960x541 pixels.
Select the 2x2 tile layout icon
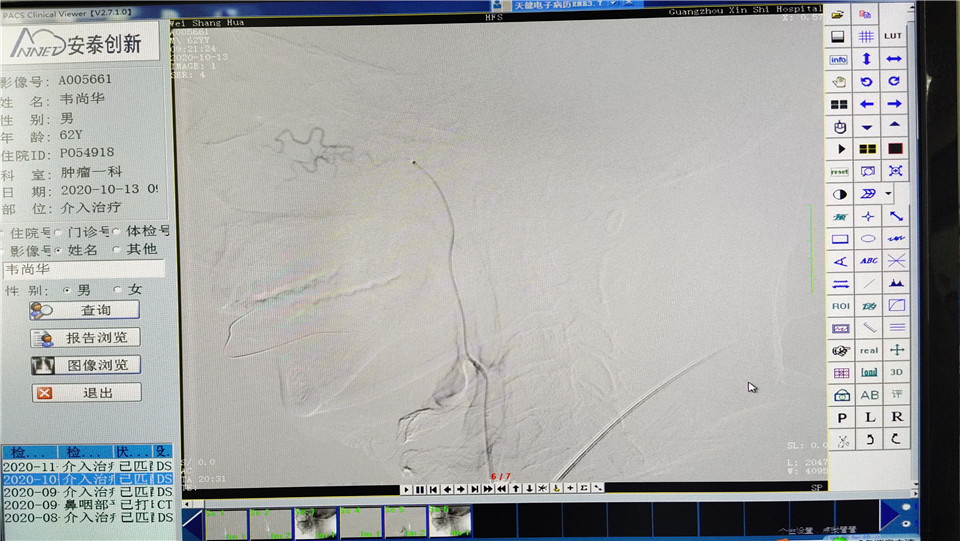pos(839,104)
